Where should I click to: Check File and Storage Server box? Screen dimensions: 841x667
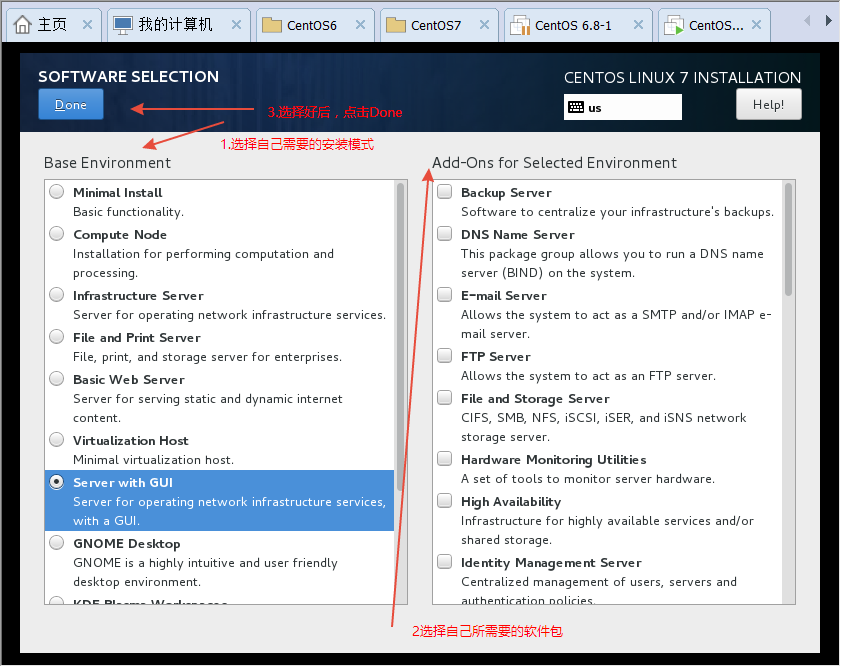[445, 397]
